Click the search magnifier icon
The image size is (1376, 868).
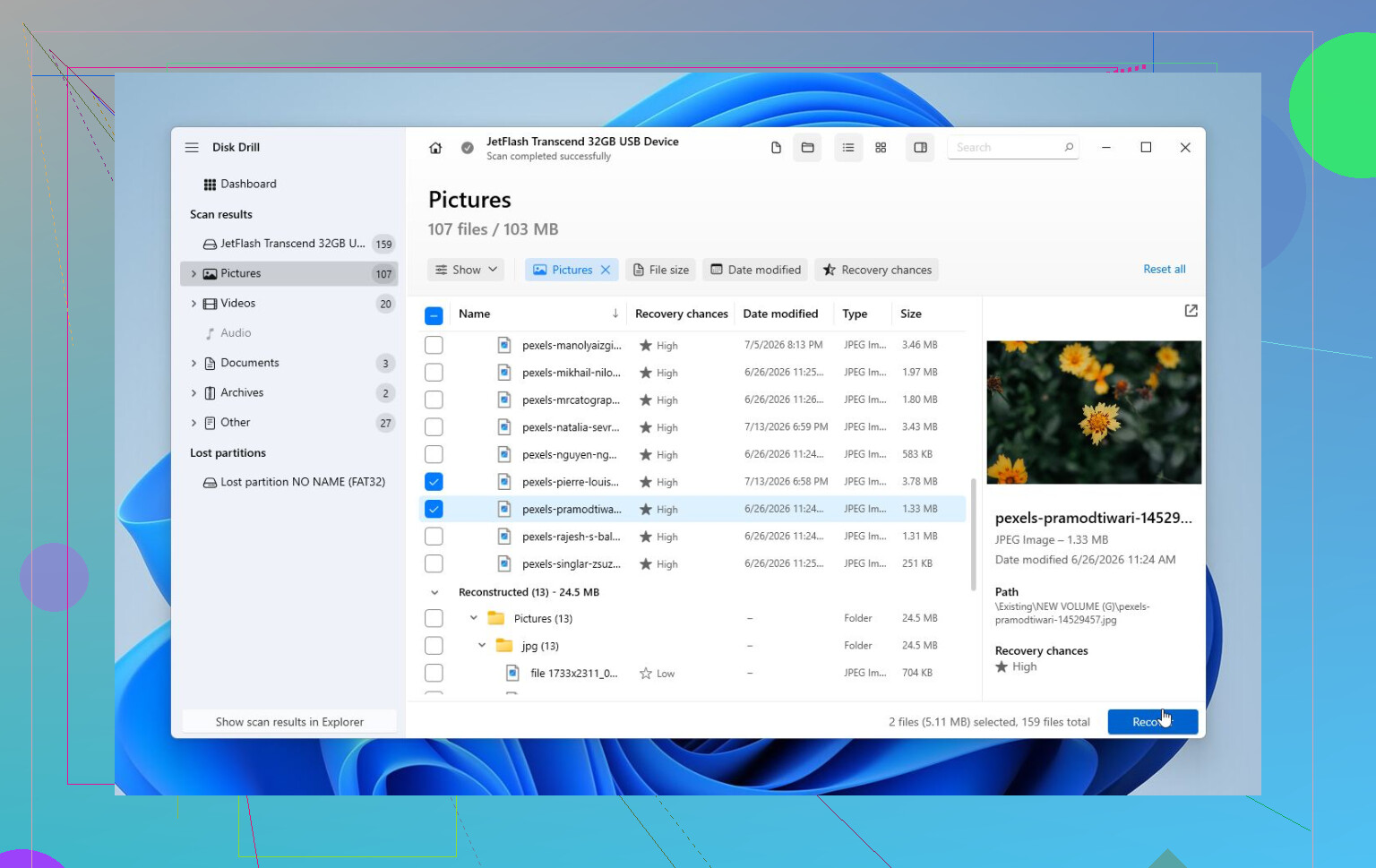point(1069,147)
